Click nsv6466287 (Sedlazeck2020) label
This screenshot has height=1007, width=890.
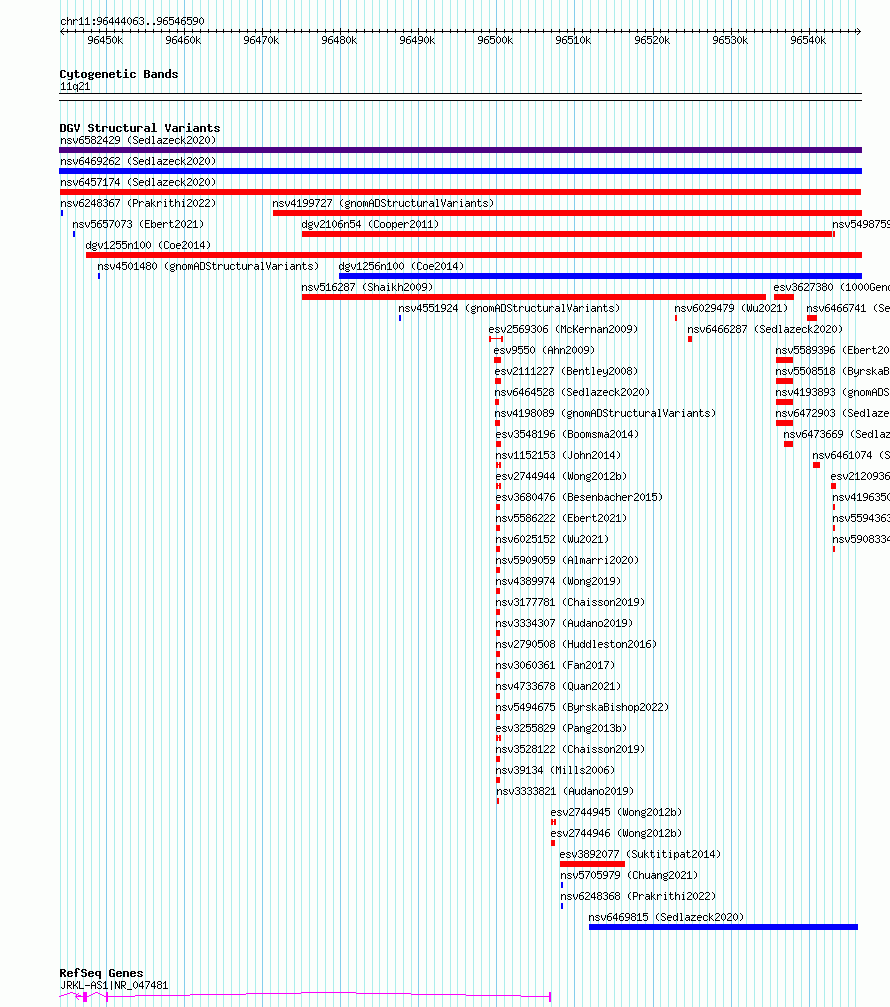coord(765,329)
